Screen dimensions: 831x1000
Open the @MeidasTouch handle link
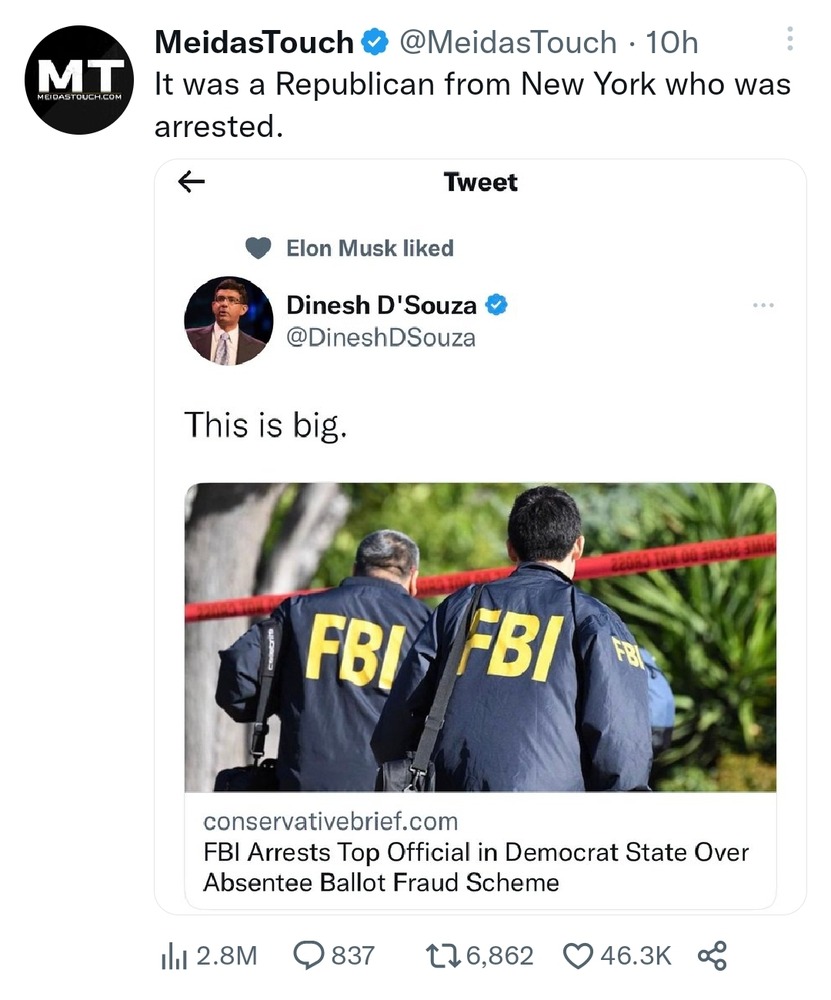point(508,42)
